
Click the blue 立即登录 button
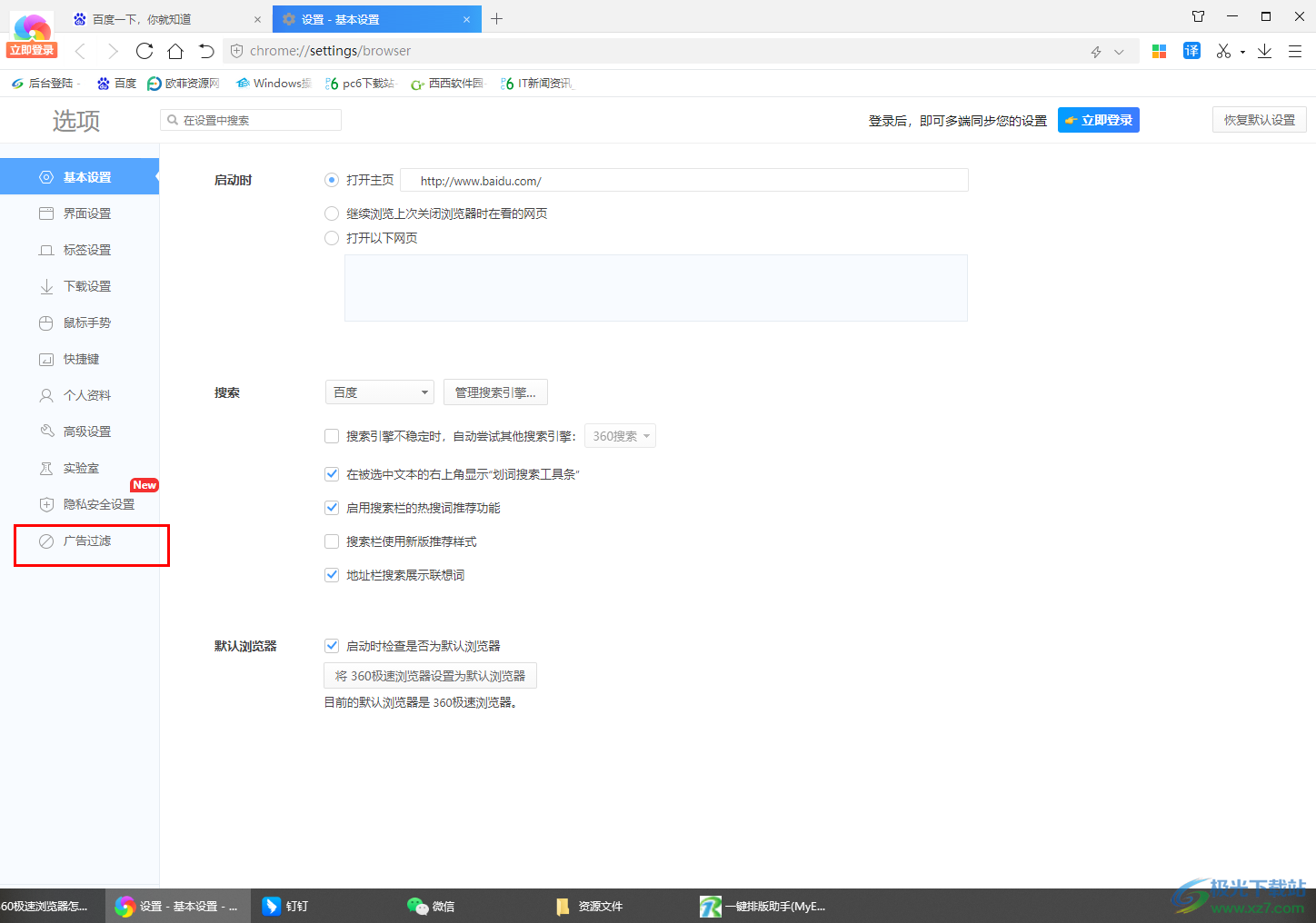coord(1098,120)
